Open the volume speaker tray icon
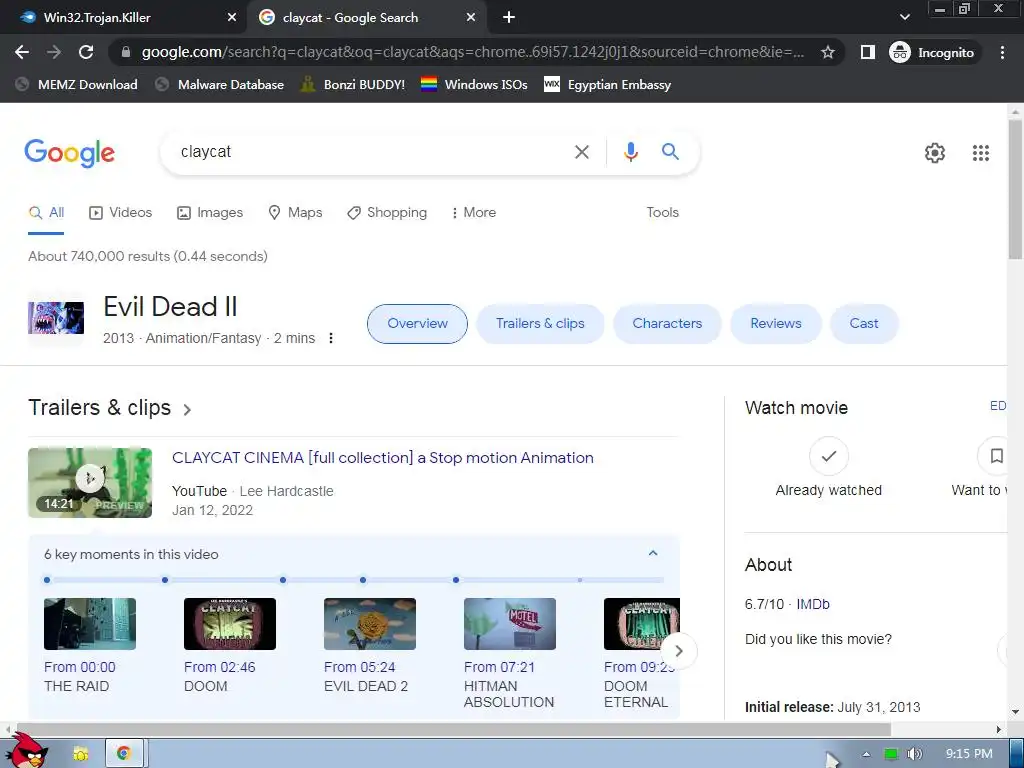This screenshot has height=768, width=1024. (914, 754)
